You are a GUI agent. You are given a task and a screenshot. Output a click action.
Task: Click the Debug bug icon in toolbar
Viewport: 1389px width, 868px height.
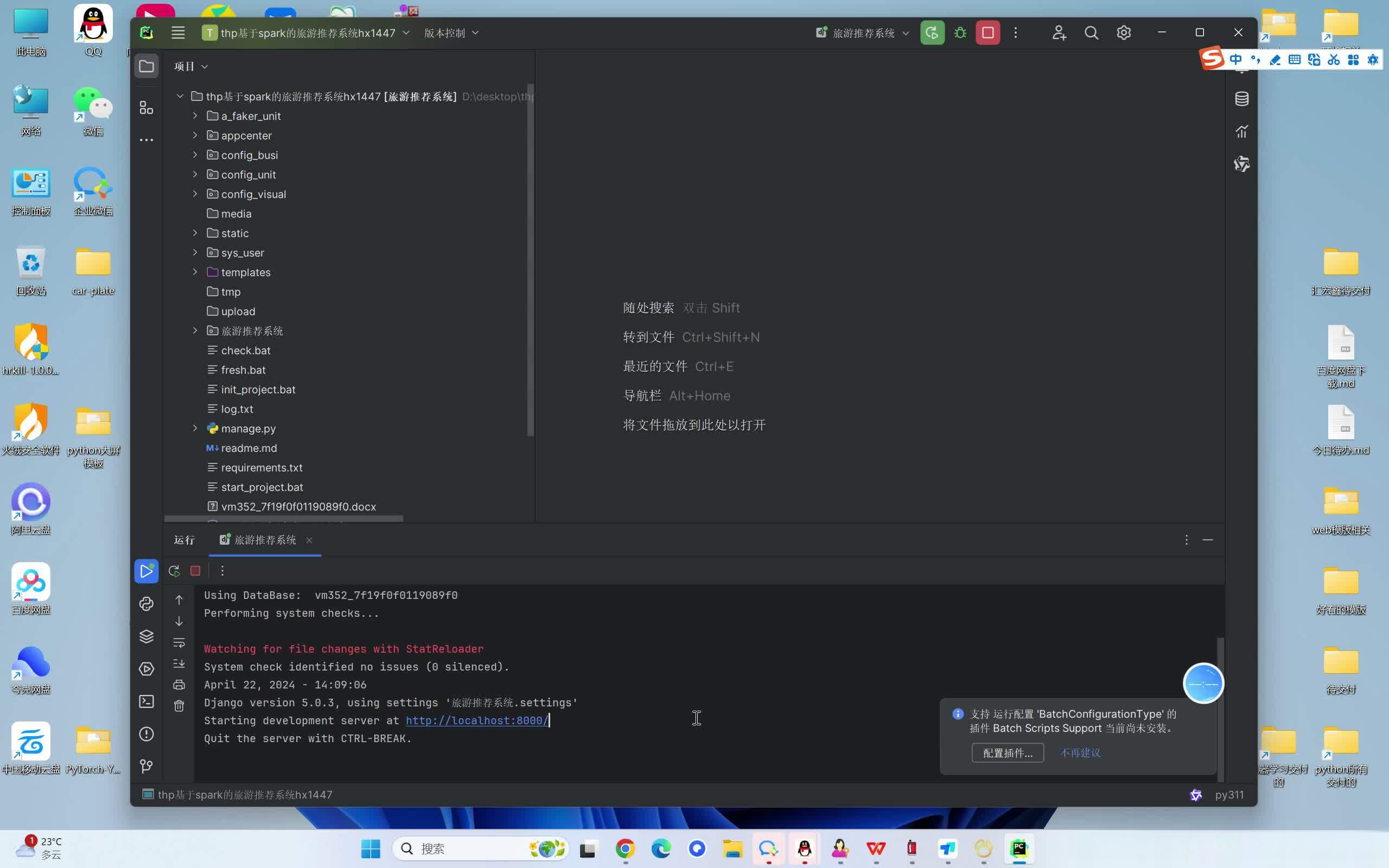(x=960, y=33)
